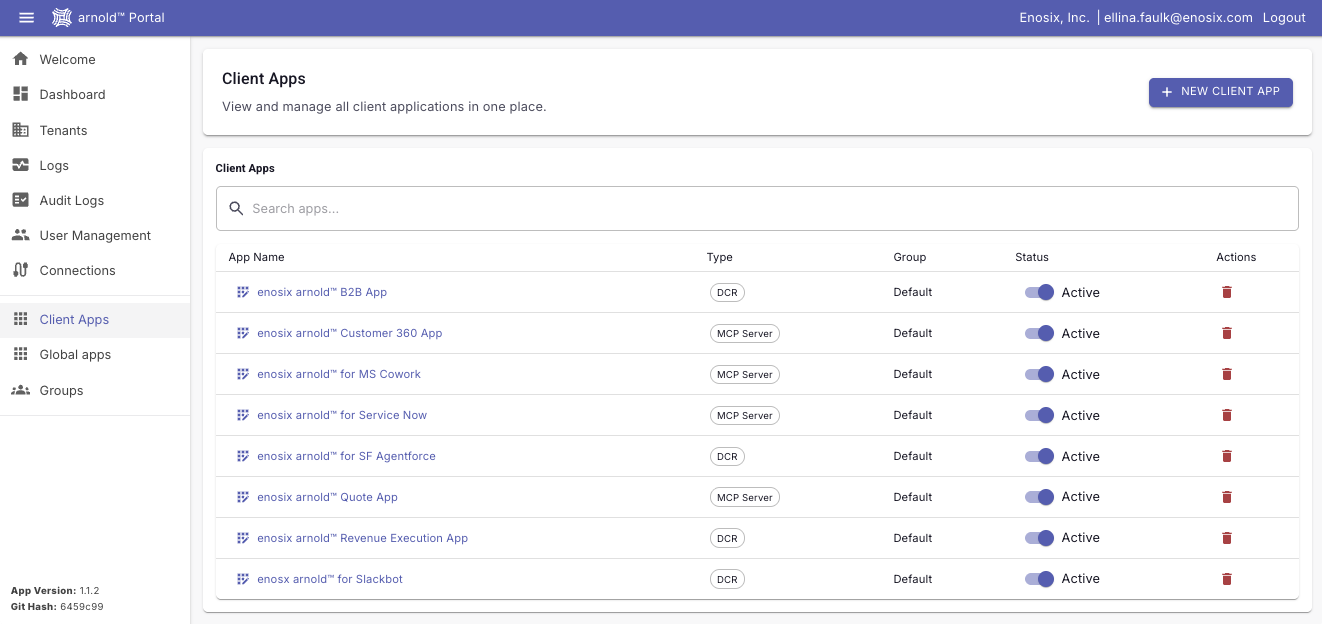
Task: Delete the arnold for Service Now app
Action: click(x=1227, y=415)
